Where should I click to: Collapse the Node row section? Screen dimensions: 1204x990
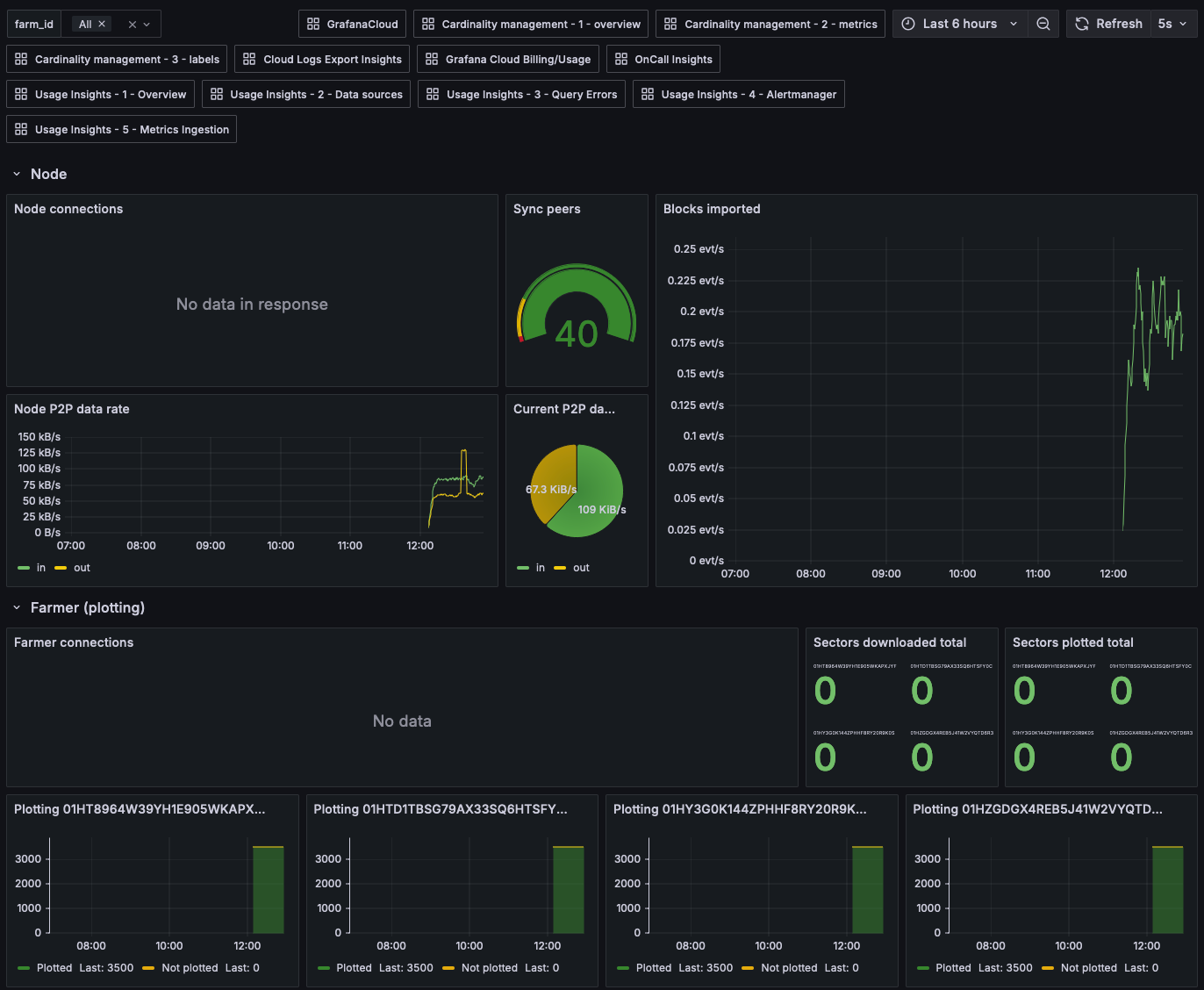17,174
